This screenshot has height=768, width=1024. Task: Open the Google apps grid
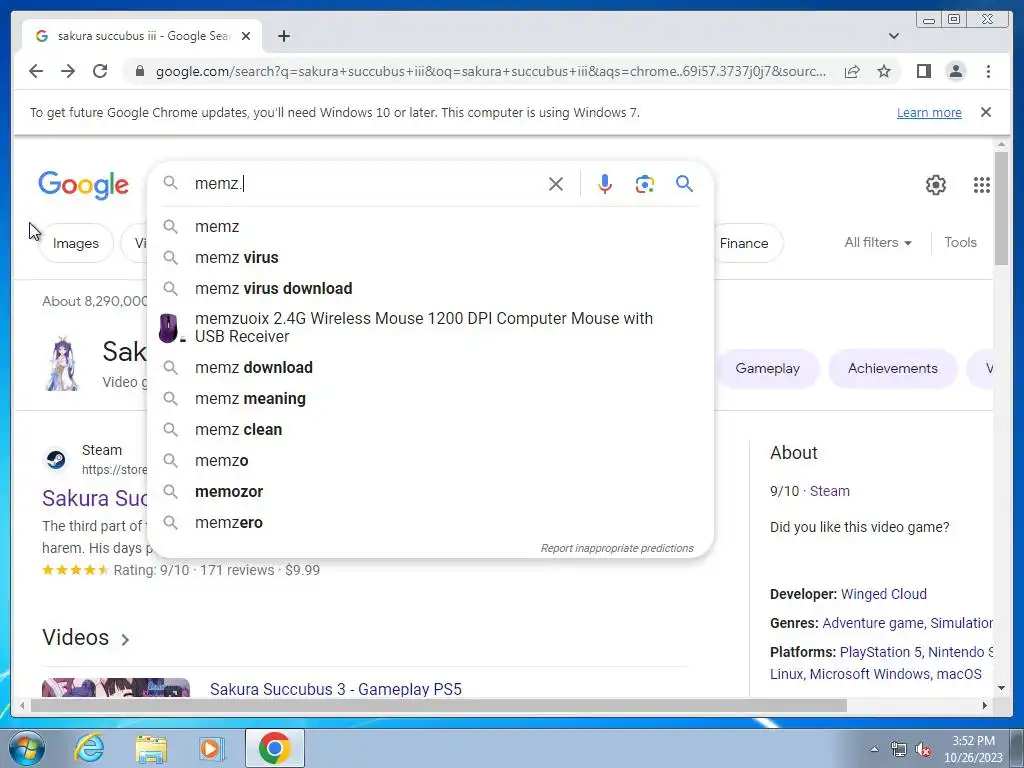click(982, 185)
